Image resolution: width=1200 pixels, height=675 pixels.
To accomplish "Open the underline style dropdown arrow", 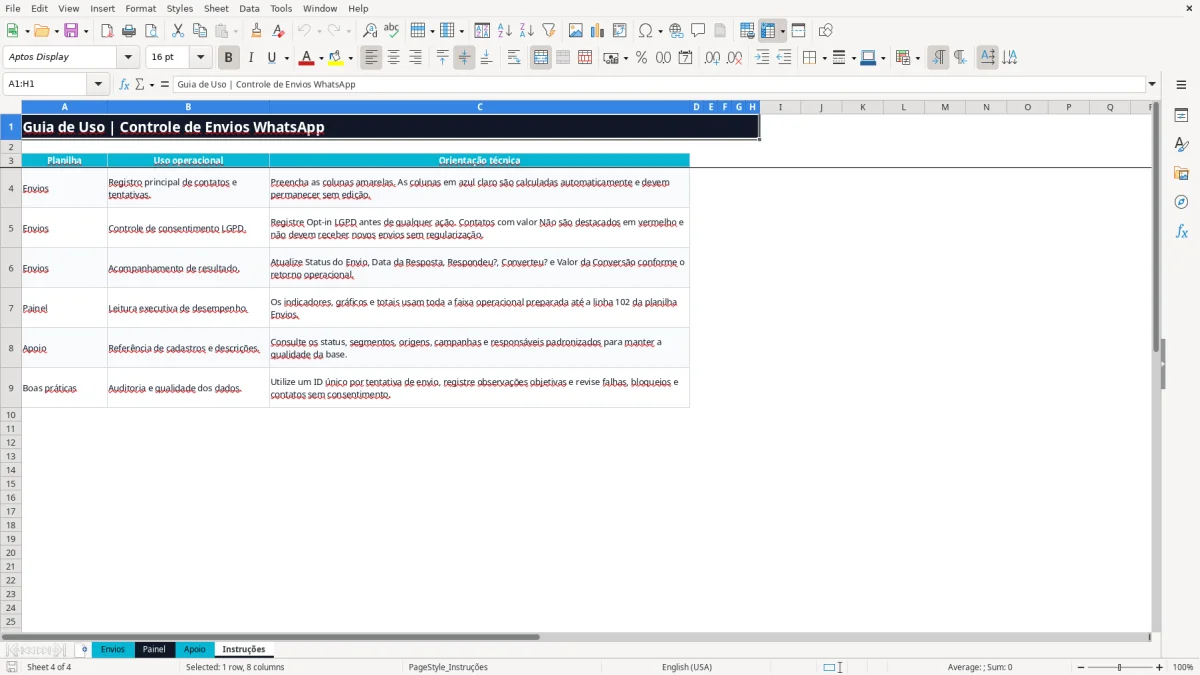I will click(286, 58).
